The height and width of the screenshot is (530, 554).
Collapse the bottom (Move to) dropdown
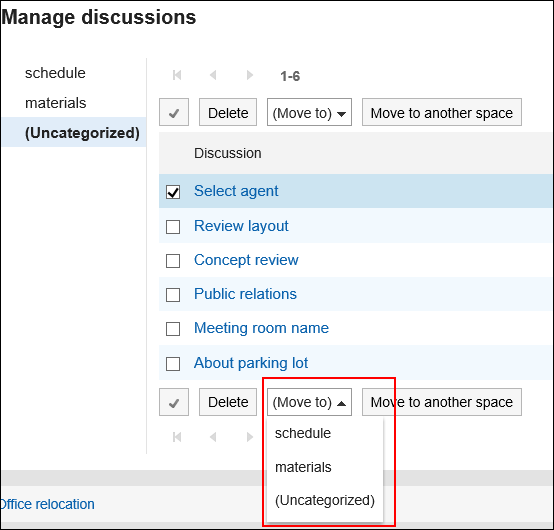309,402
